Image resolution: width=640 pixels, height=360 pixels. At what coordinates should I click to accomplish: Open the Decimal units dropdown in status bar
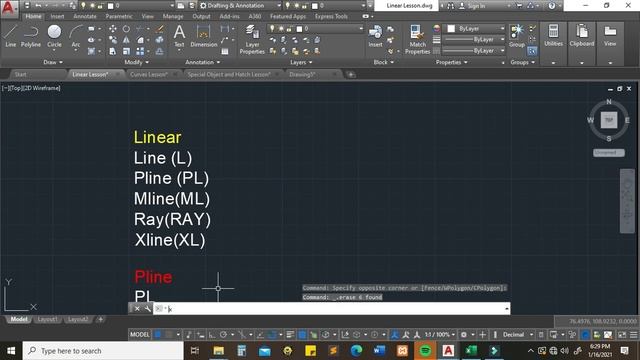point(518,335)
